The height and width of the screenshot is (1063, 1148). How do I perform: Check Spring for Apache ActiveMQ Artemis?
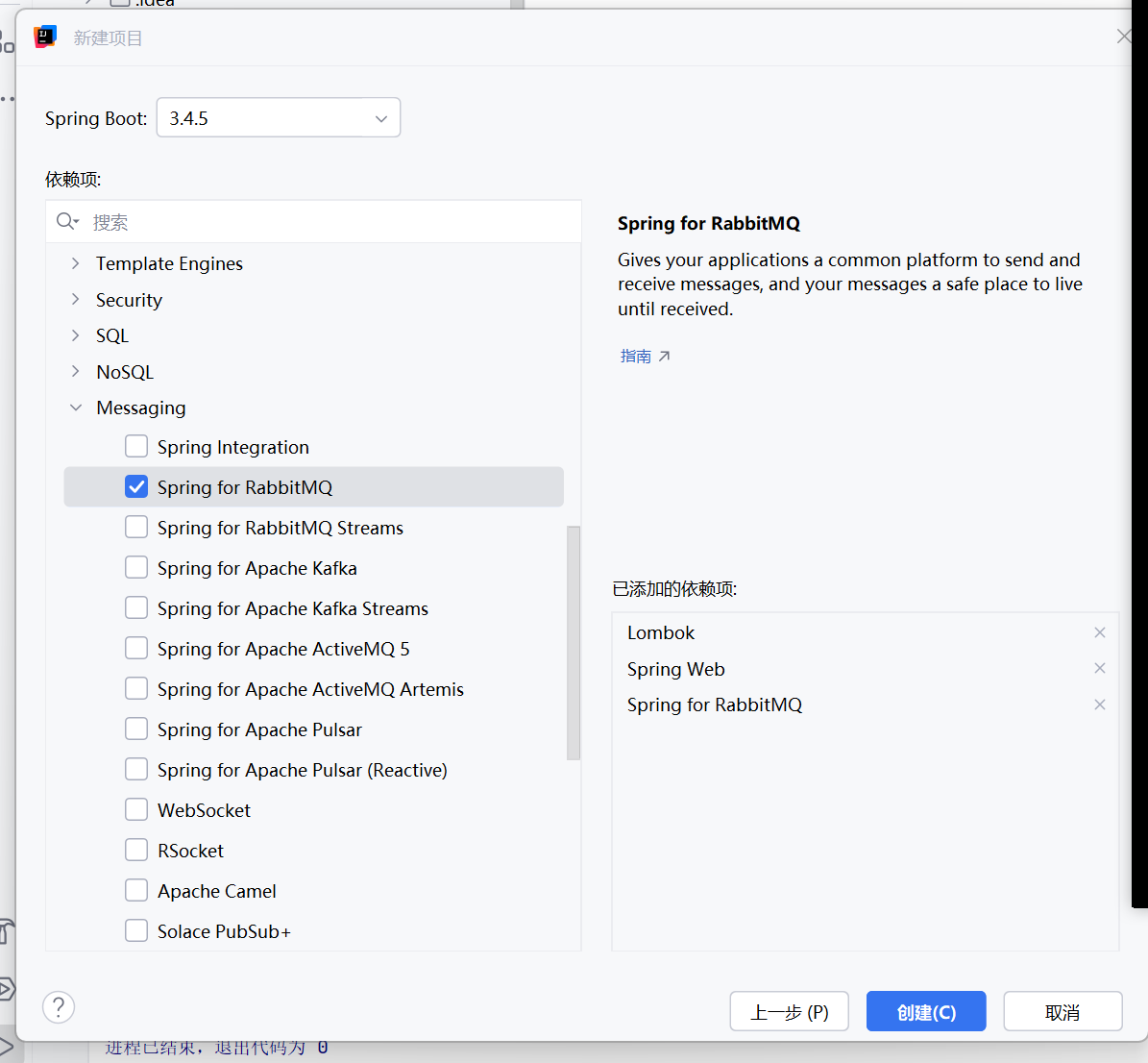coord(136,688)
